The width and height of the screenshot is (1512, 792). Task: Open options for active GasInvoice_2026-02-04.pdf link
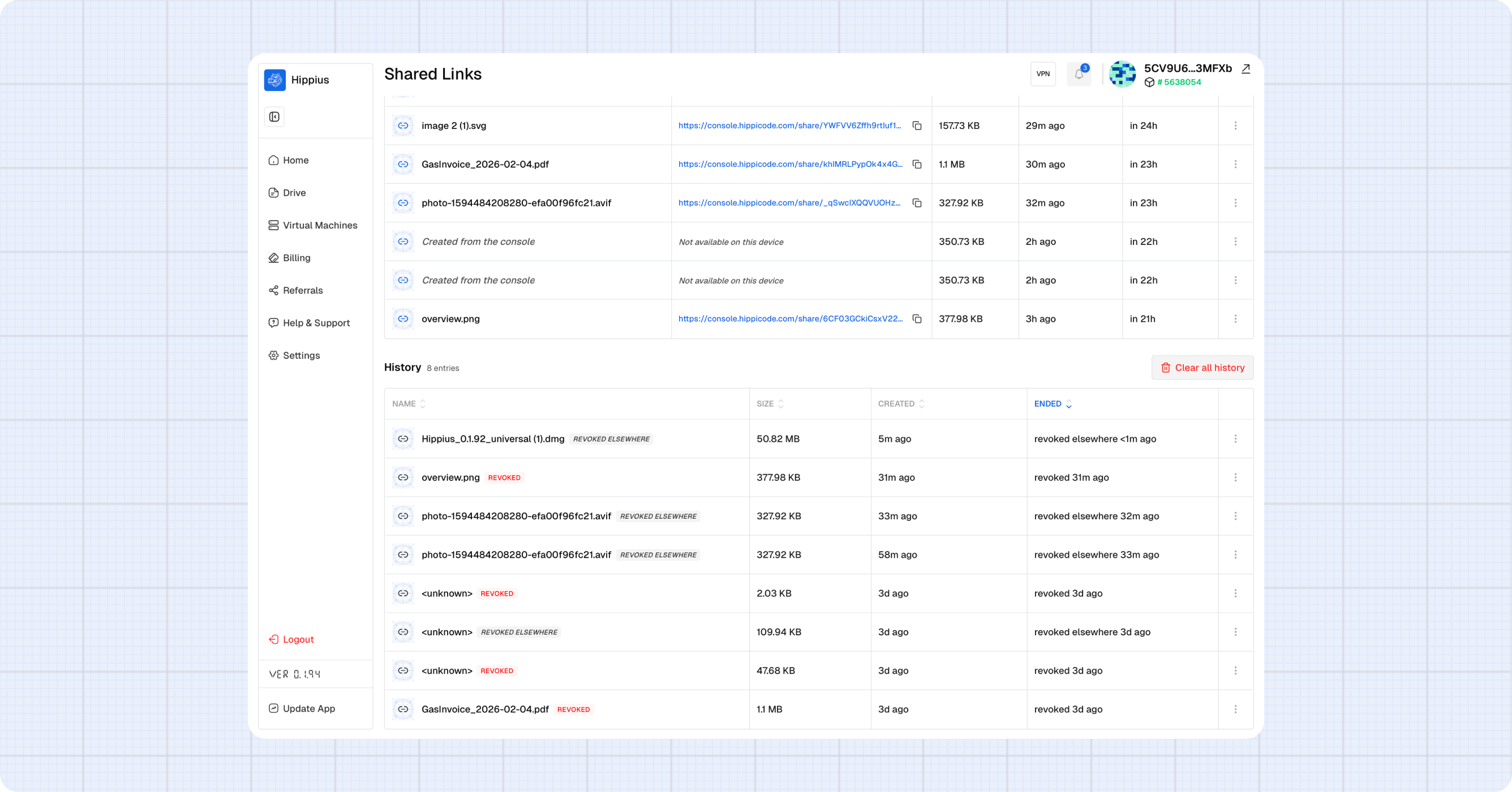click(x=1235, y=164)
